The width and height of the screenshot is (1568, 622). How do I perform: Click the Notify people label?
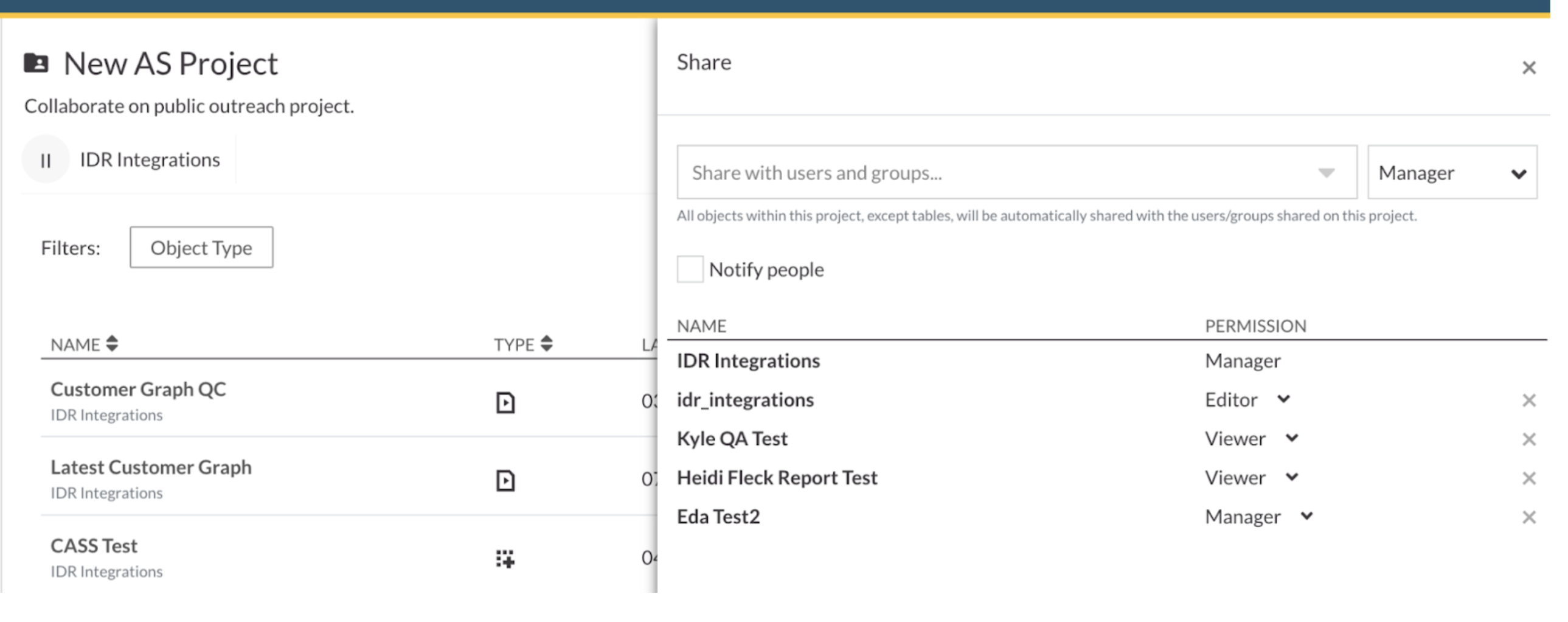[x=766, y=269]
